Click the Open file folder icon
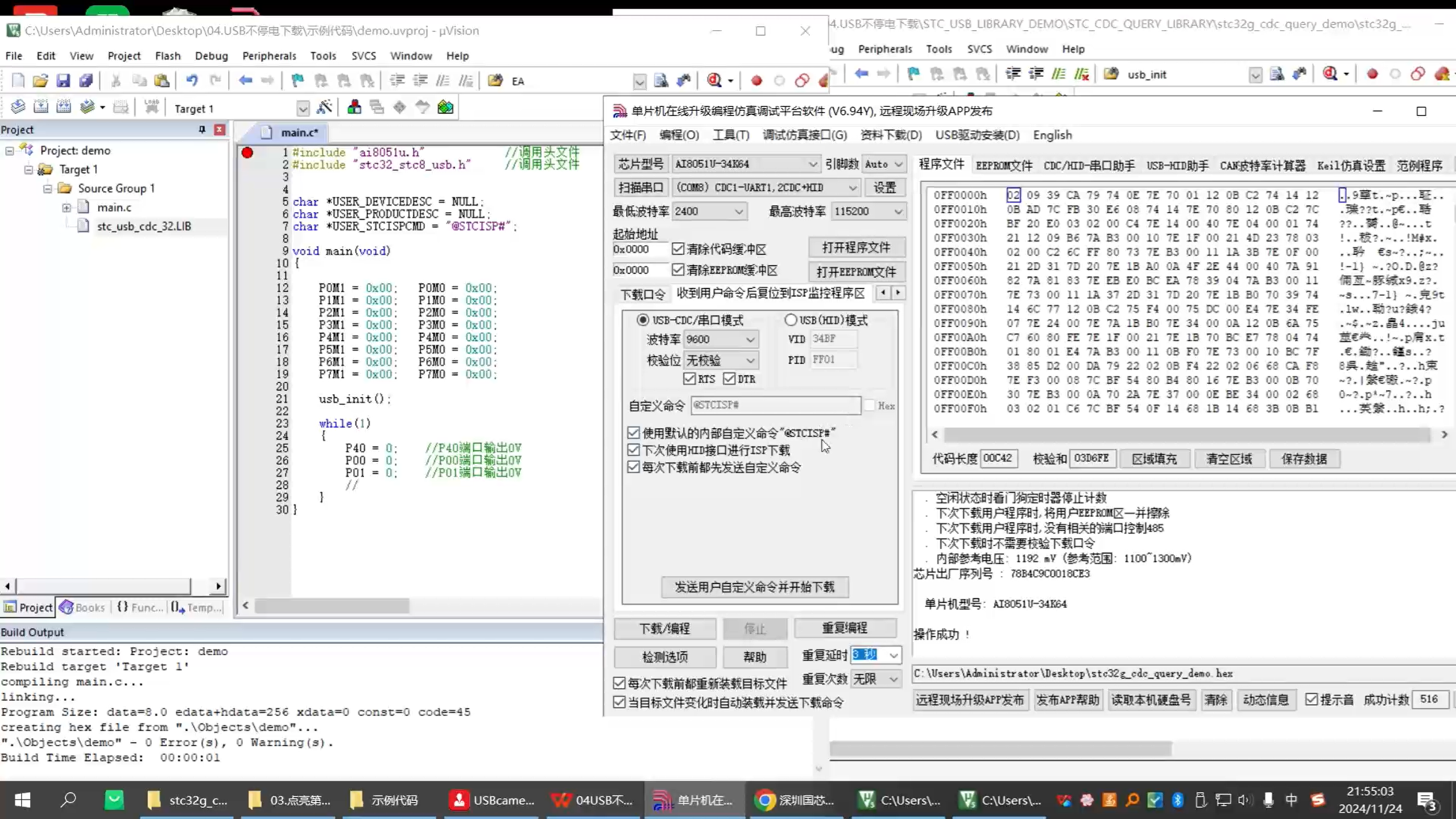Viewport: 1456px width, 819px height. coord(39,80)
